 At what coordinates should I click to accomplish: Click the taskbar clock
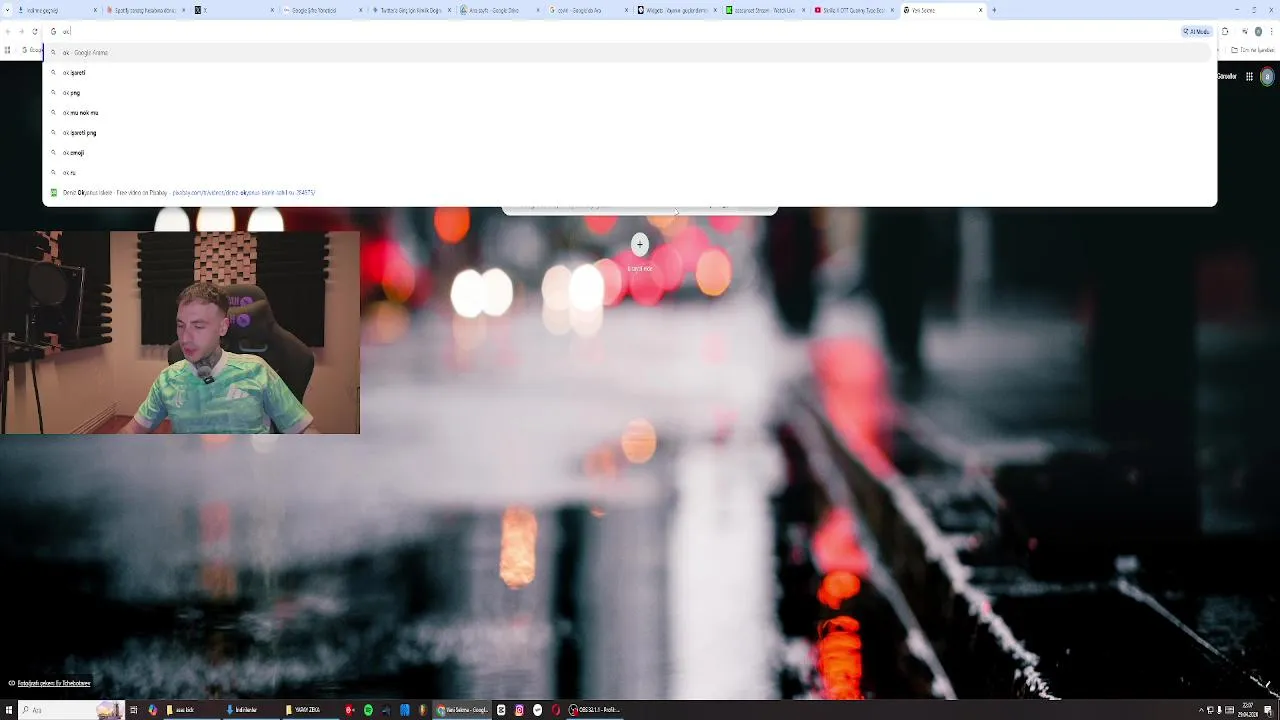[1248, 710]
